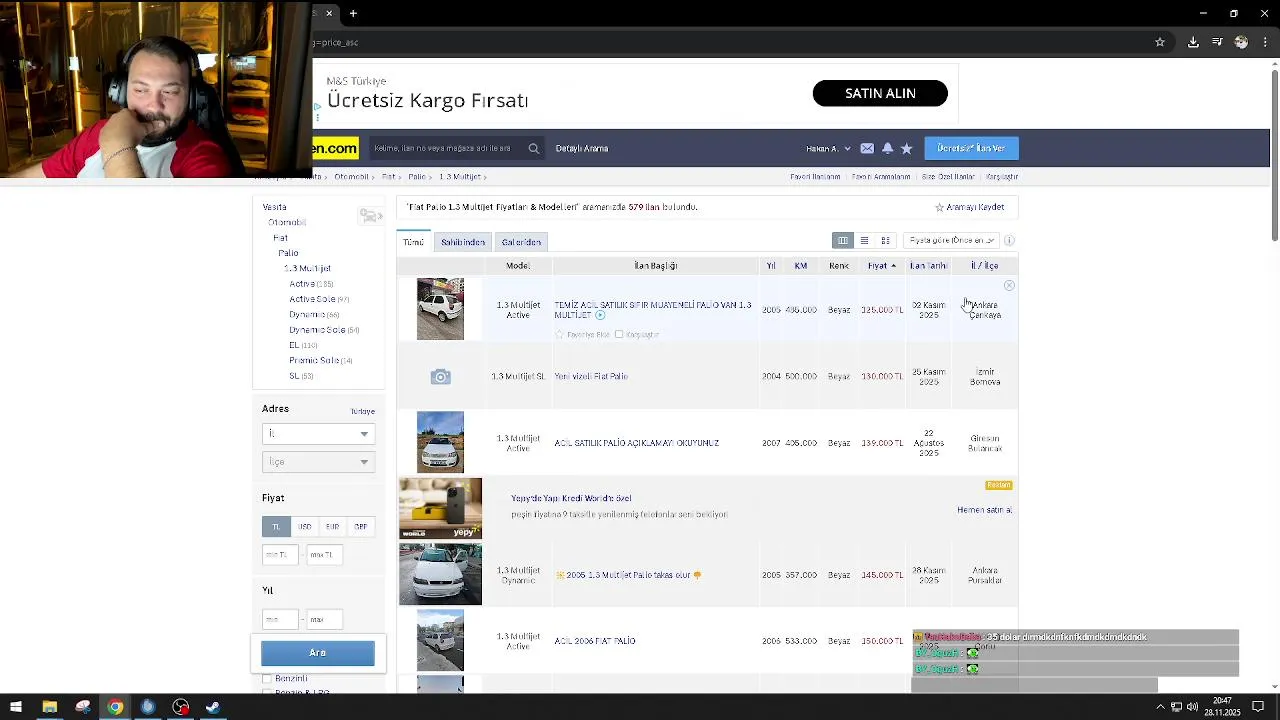The height and width of the screenshot is (720, 1280).
Task: Click the star icon beside Aramayı Kaydet
Action: 939,207
